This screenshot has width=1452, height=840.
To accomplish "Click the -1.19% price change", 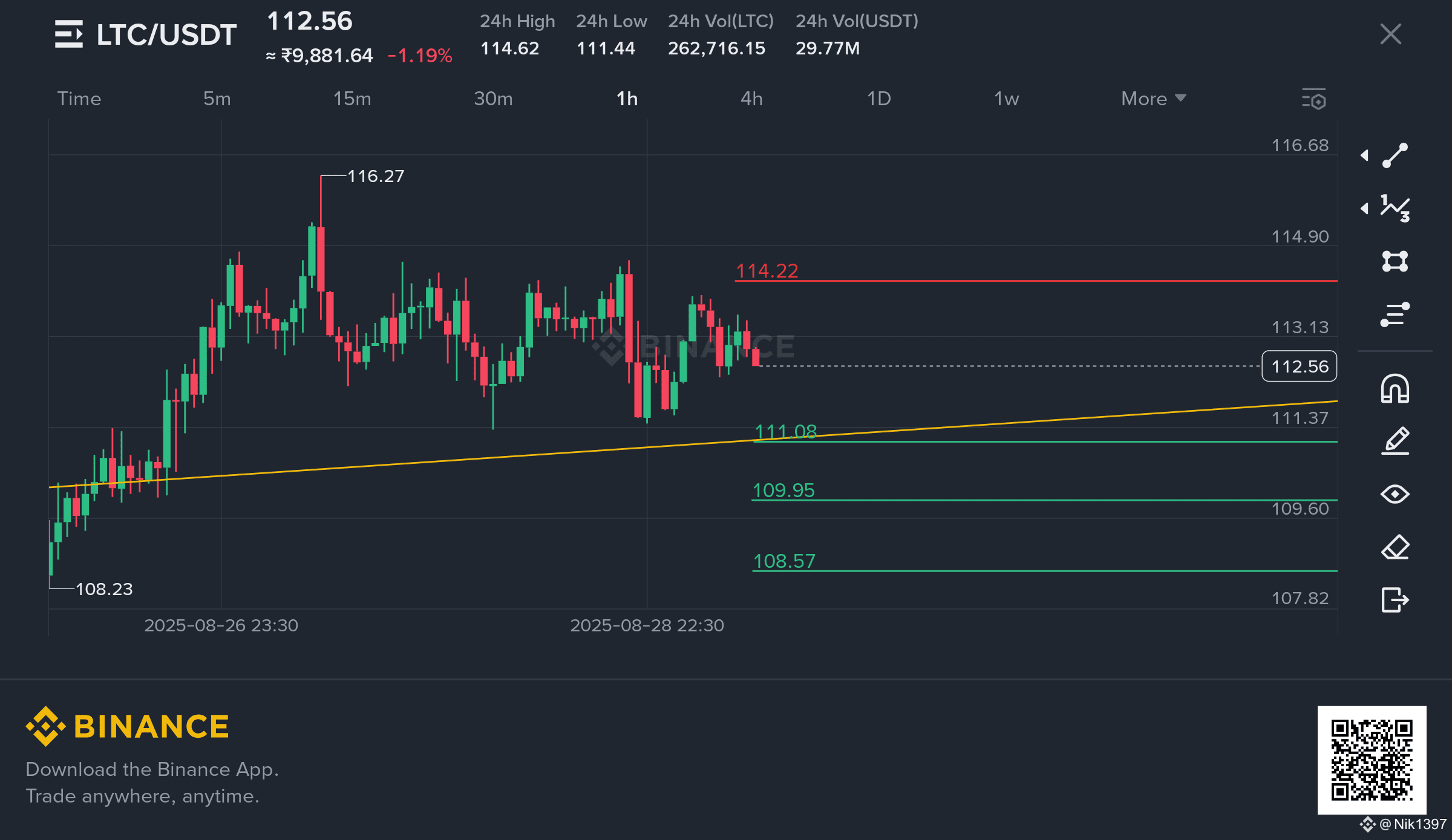I will coord(420,56).
